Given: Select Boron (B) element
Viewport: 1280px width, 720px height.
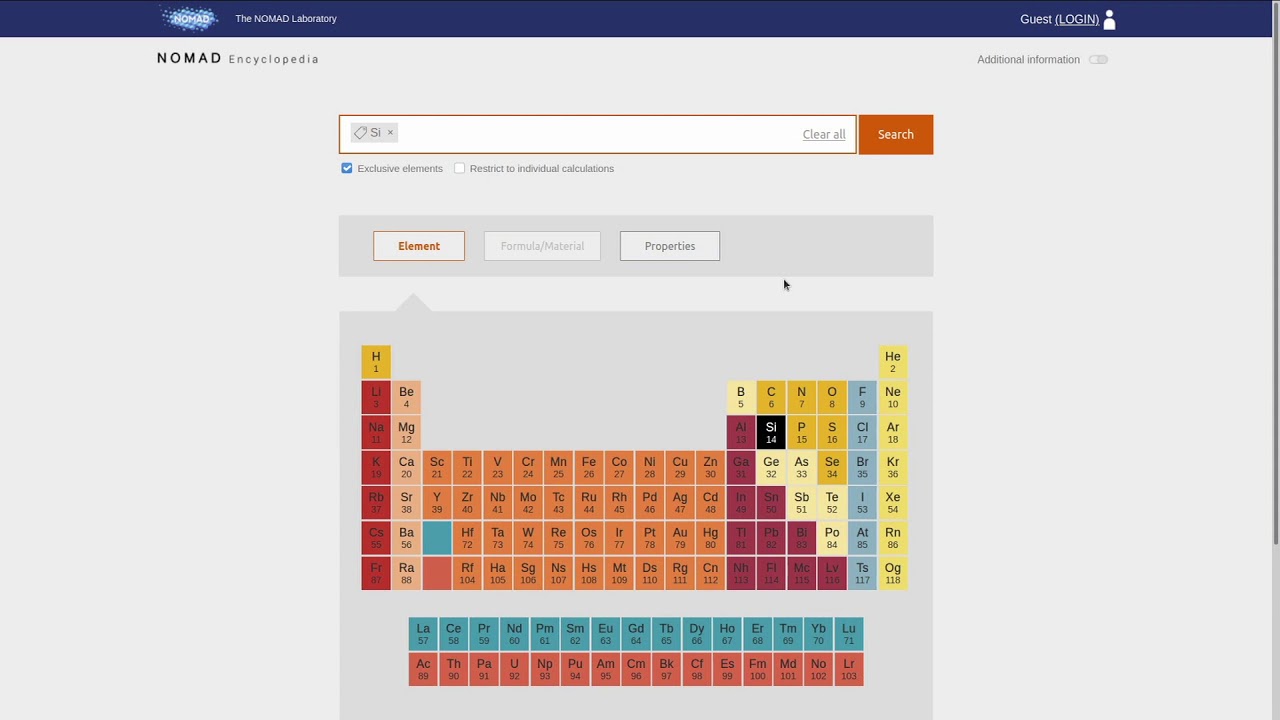Looking at the screenshot, I should point(741,397).
